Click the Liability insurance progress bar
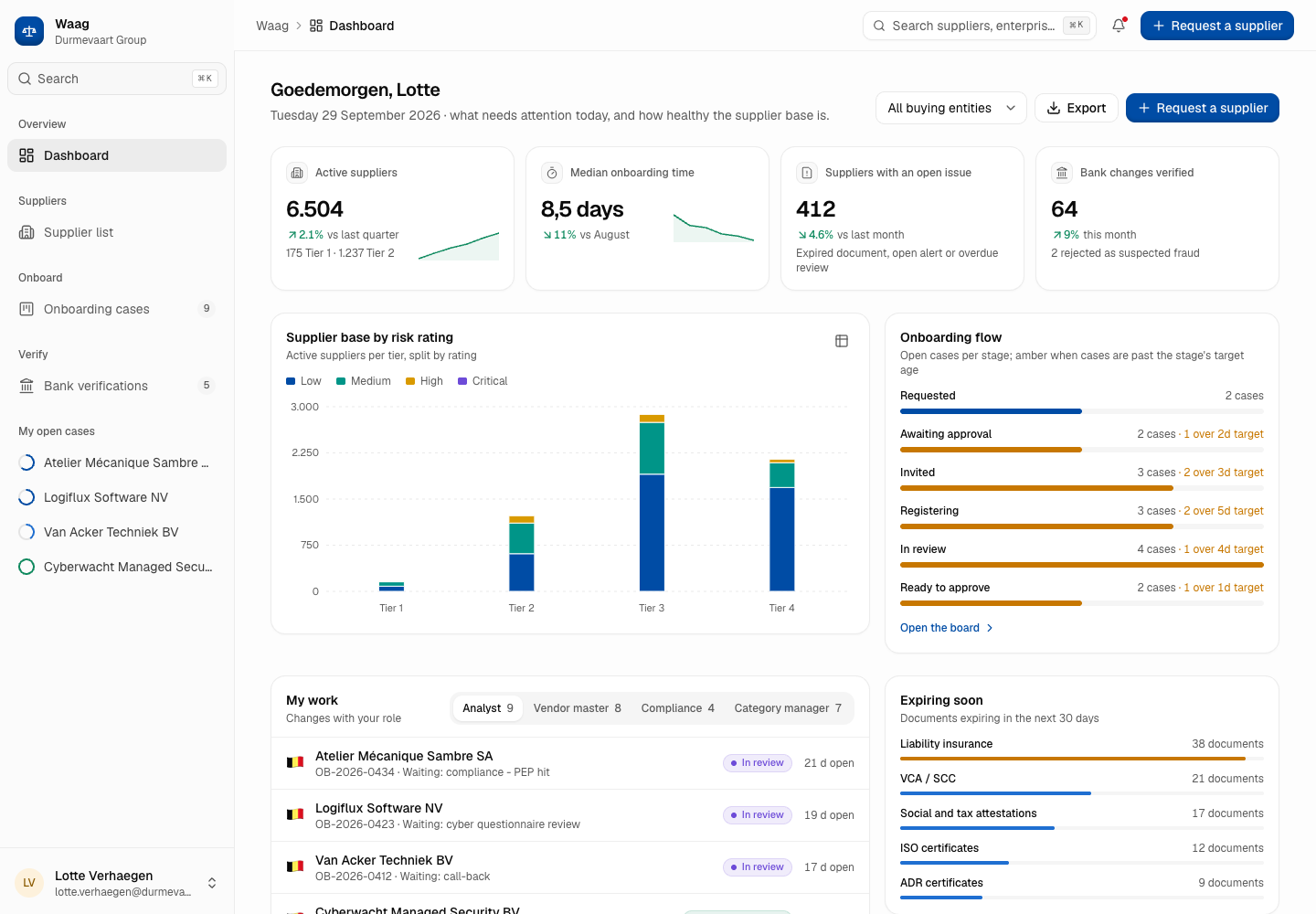Screen dimensions: 1316x914 tap(1082, 759)
